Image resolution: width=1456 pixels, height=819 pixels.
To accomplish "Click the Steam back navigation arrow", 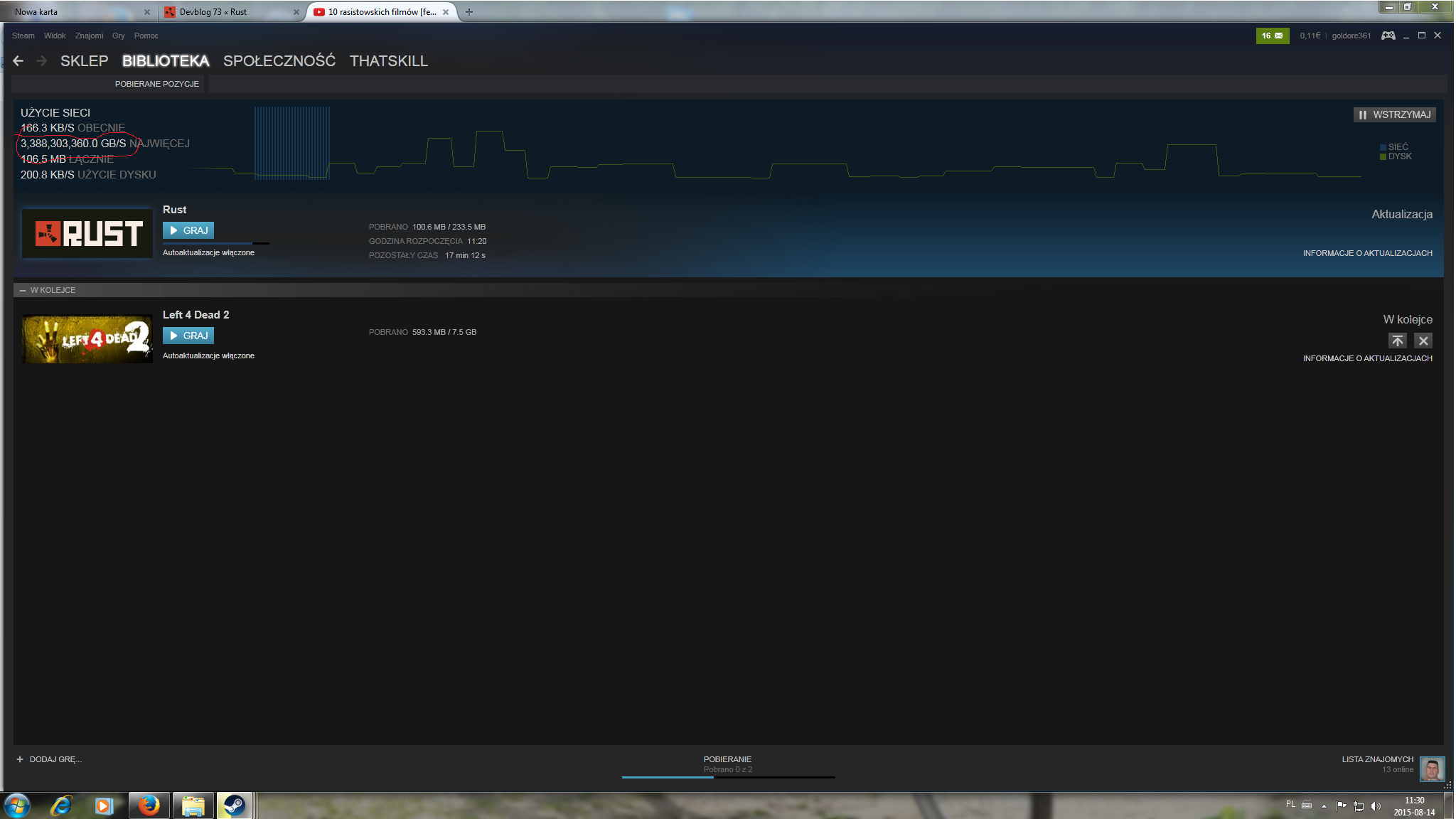I will pos(18,61).
